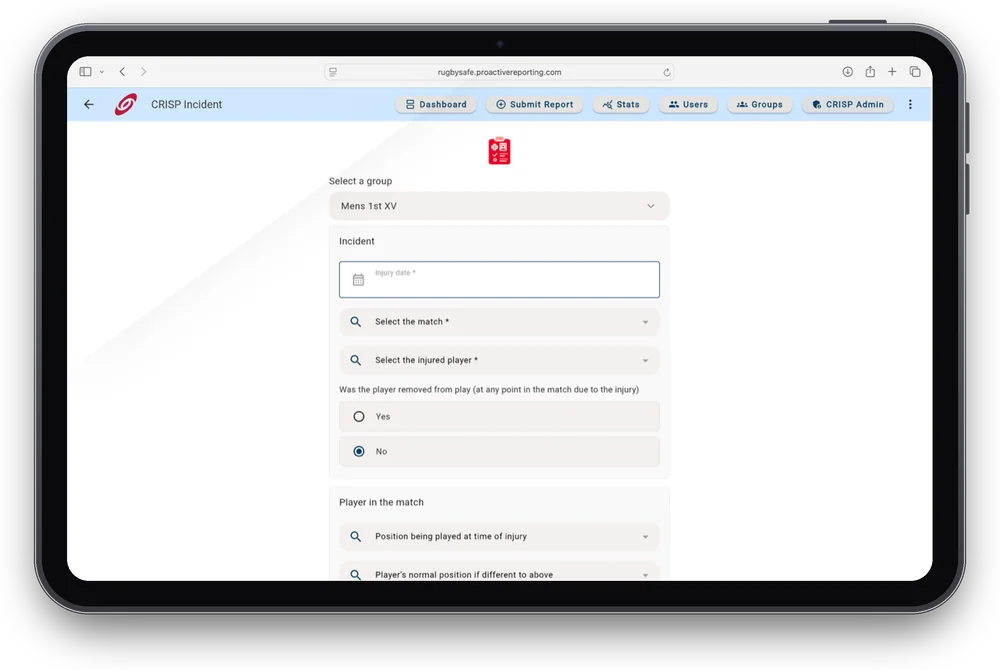The image size is (1000, 670).
Task: Open the Select the injured player dropdown
Action: [x=499, y=360]
